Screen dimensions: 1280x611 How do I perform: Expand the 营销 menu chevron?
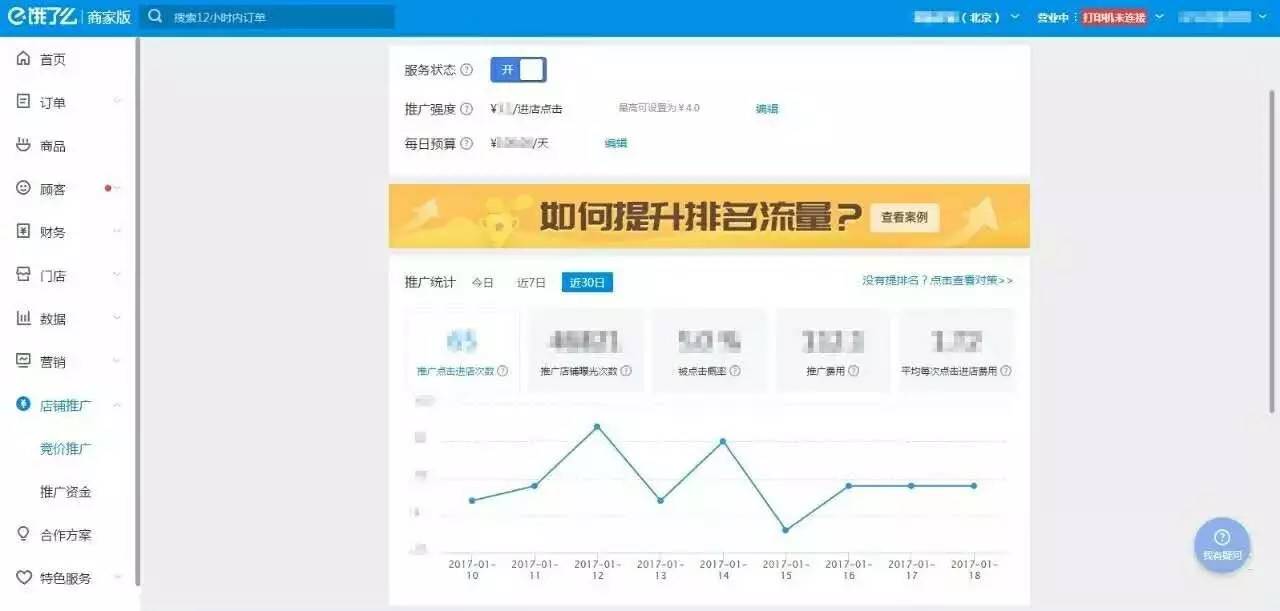pyautogui.click(x=117, y=361)
